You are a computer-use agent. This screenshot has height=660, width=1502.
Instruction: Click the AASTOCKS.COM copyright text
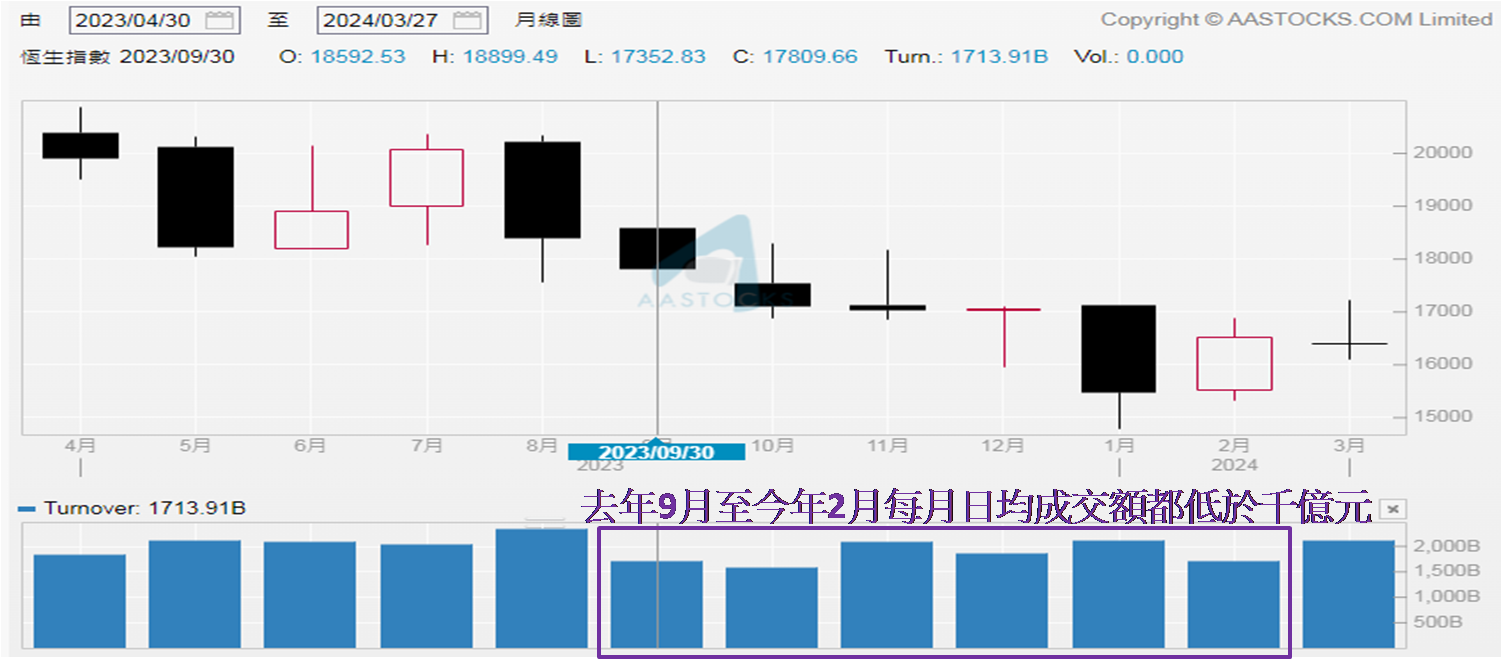click(x=1296, y=19)
